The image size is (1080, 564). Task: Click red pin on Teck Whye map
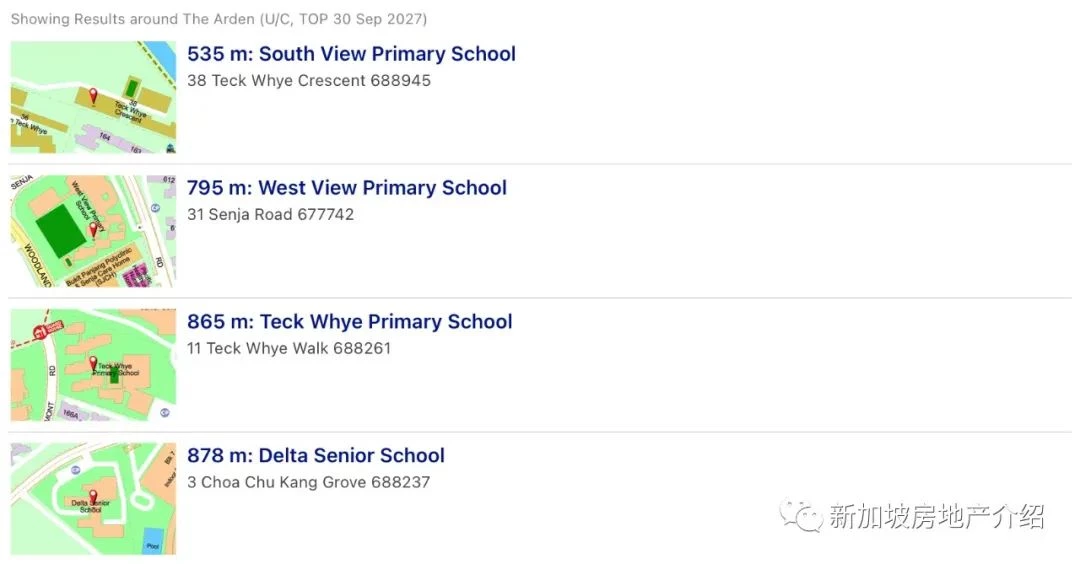[x=93, y=364]
